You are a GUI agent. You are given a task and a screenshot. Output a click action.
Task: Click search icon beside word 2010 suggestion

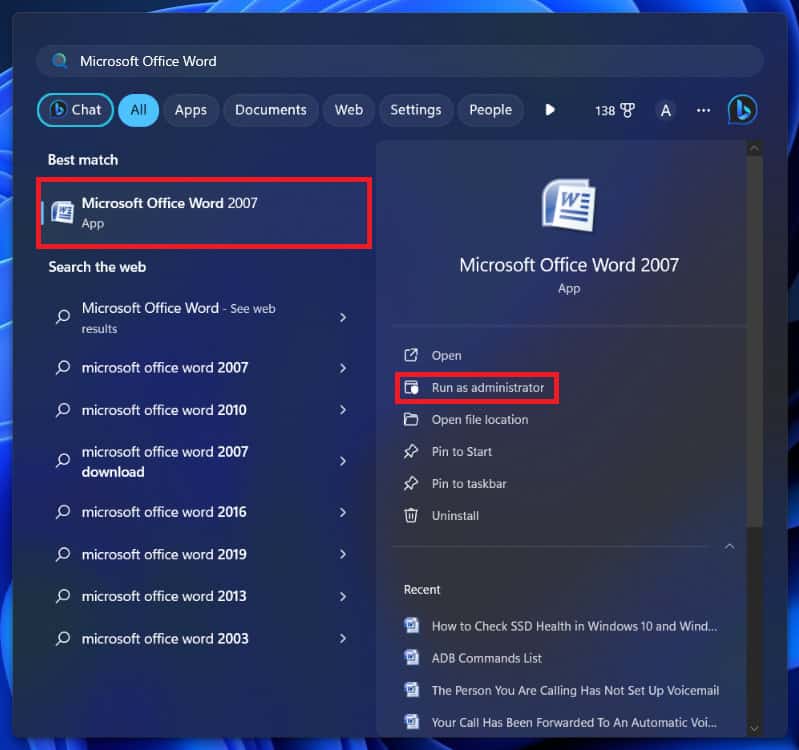[63, 410]
